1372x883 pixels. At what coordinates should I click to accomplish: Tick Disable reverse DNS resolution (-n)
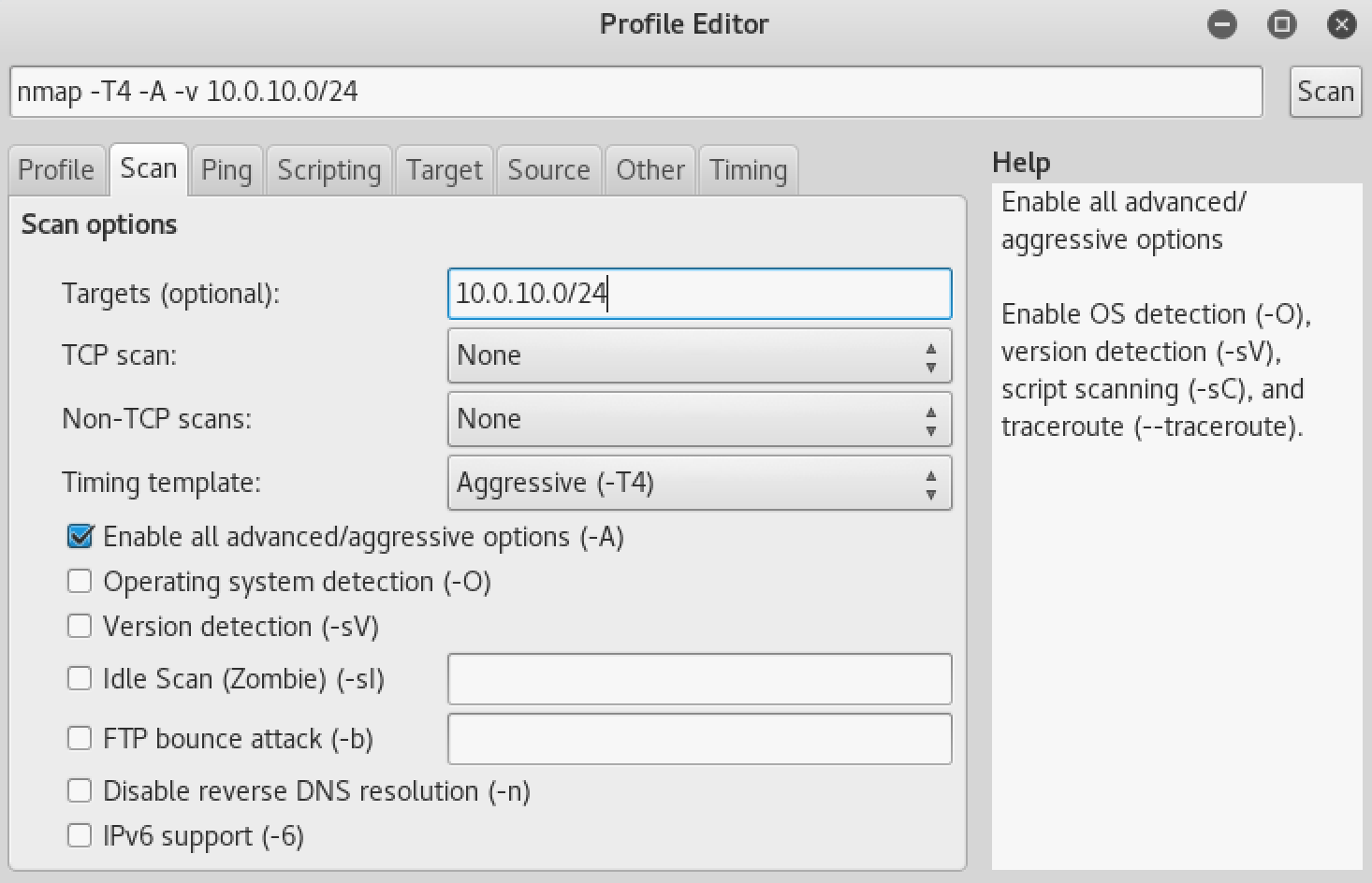click(x=80, y=791)
